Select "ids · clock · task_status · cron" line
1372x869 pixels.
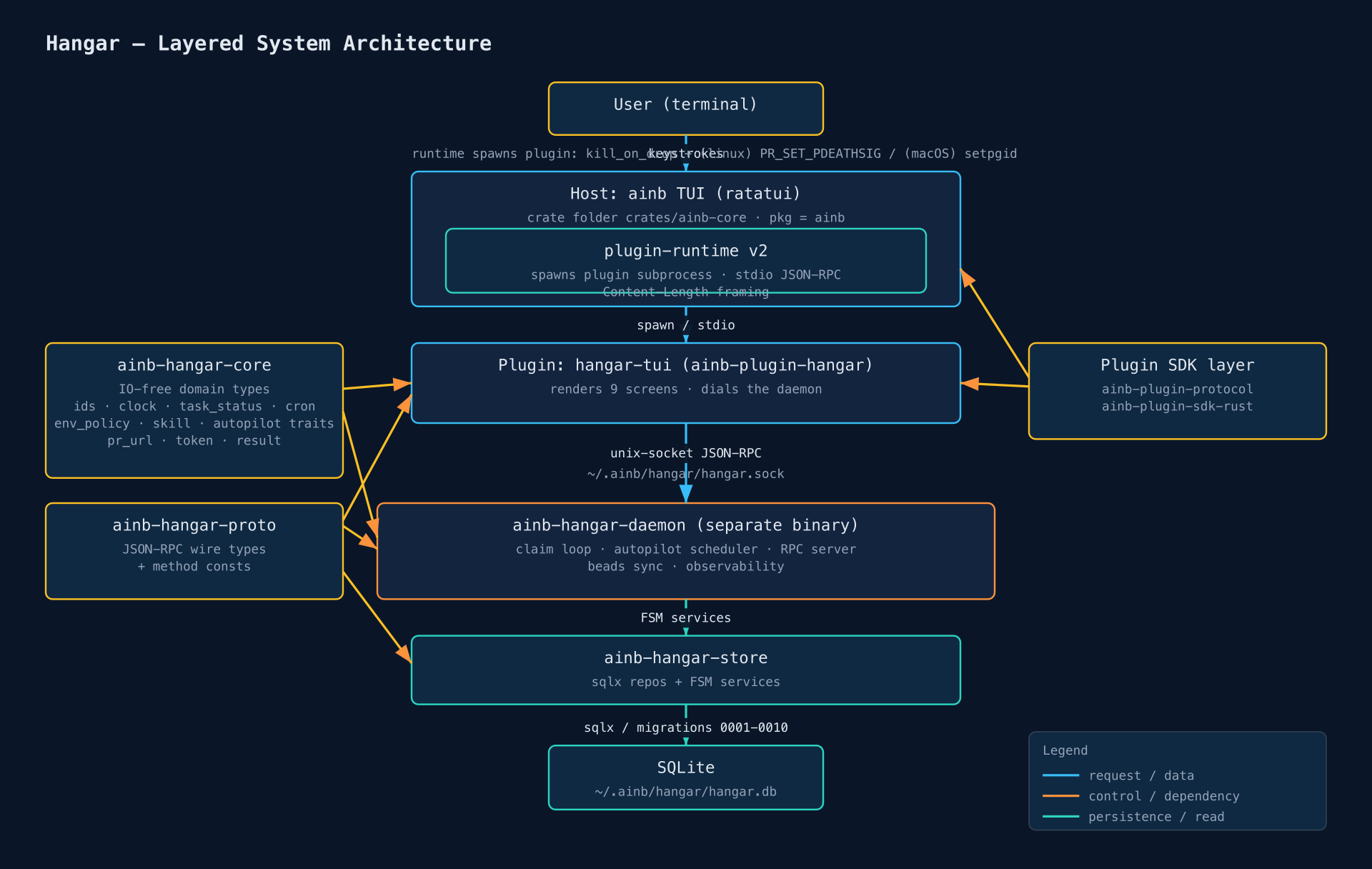point(194,407)
